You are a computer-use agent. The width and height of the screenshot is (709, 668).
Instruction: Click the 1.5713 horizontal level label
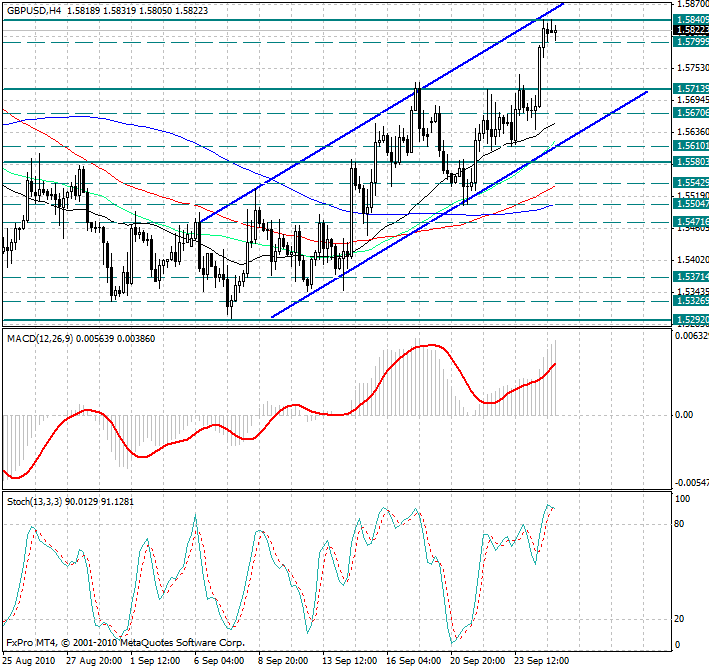[691, 89]
